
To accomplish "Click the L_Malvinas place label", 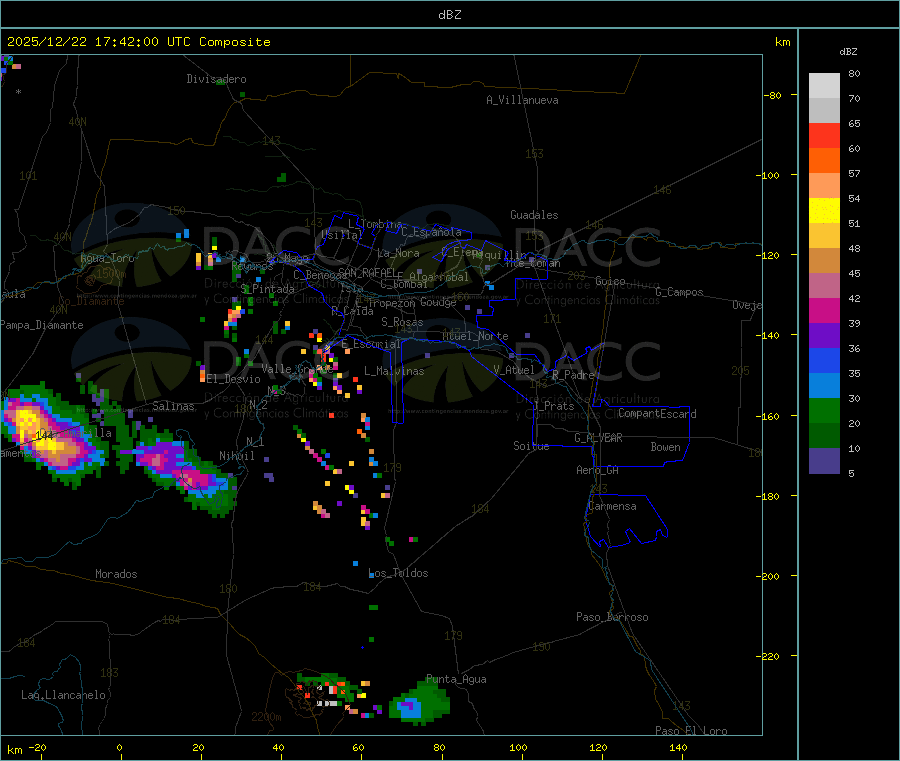I will tap(394, 371).
